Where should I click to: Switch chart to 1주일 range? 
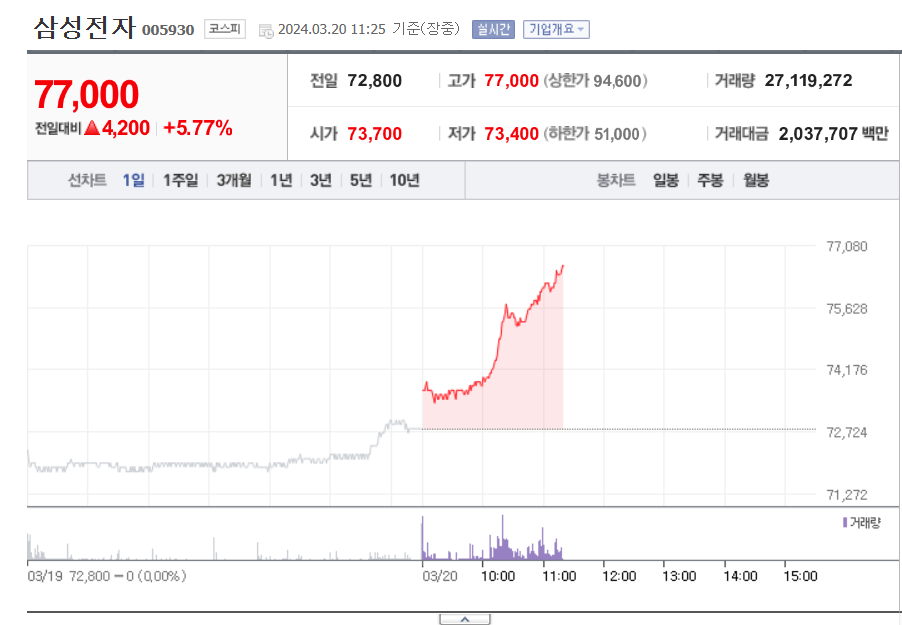tap(181, 180)
